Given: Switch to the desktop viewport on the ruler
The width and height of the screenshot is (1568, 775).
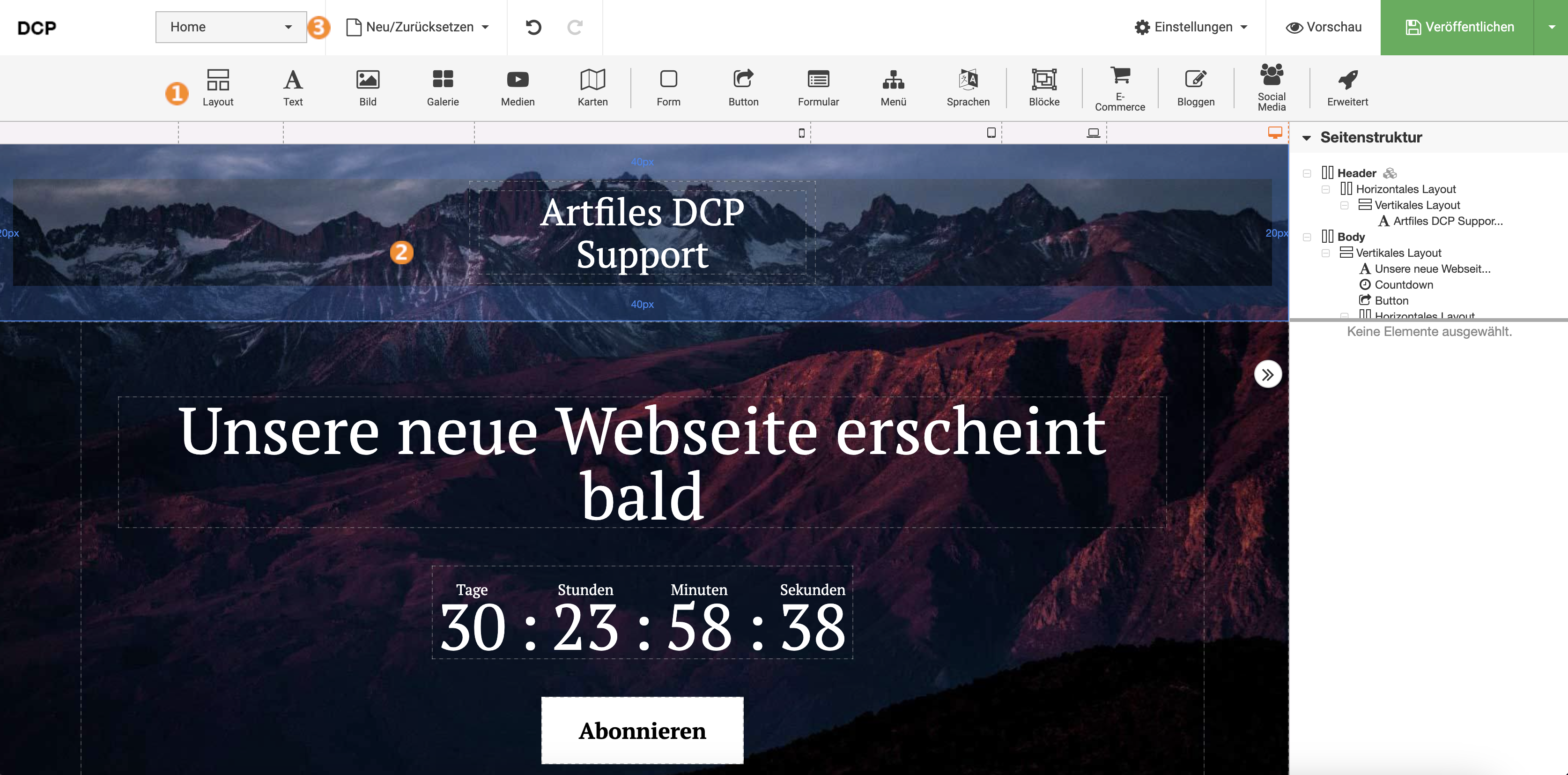Looking at the screenshot, I should click(x=1275, y=132).
